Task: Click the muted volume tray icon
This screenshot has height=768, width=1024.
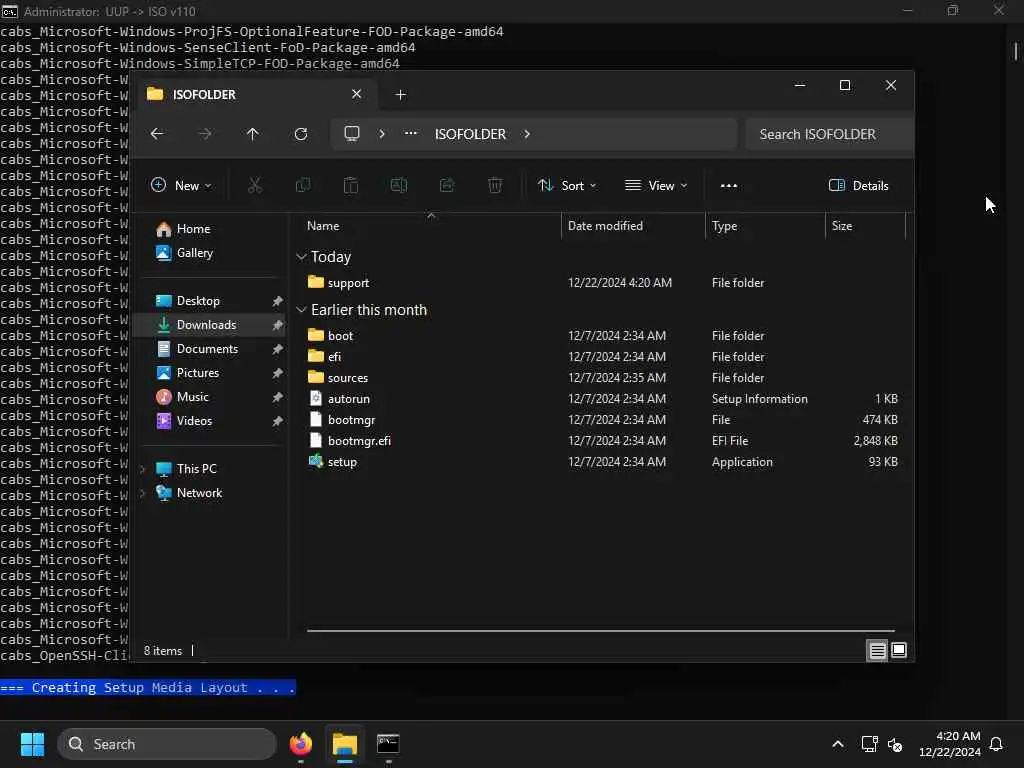Action: point(895,744)
